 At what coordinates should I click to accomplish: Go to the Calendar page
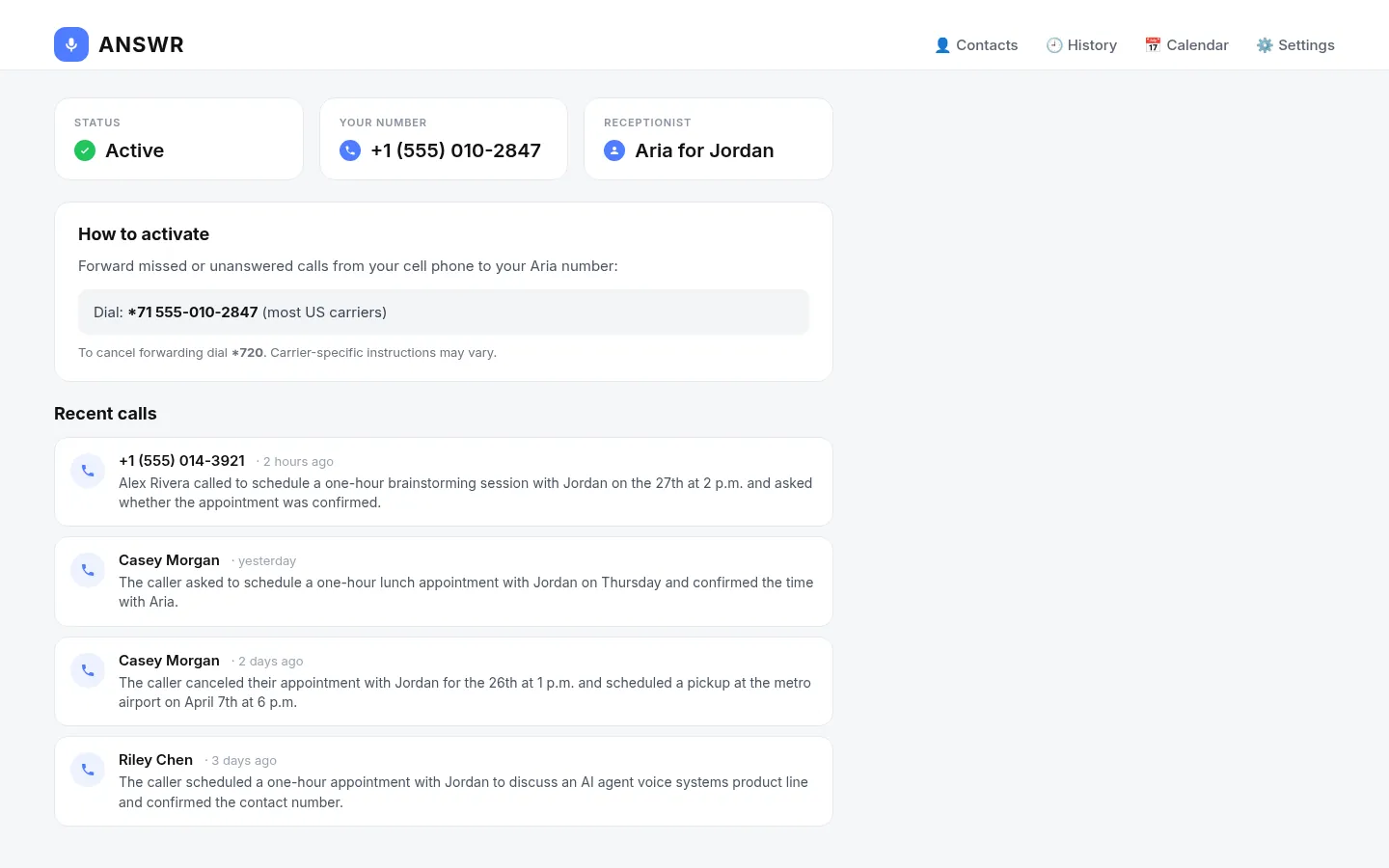pyautogui.click(x=1186, y=45)
